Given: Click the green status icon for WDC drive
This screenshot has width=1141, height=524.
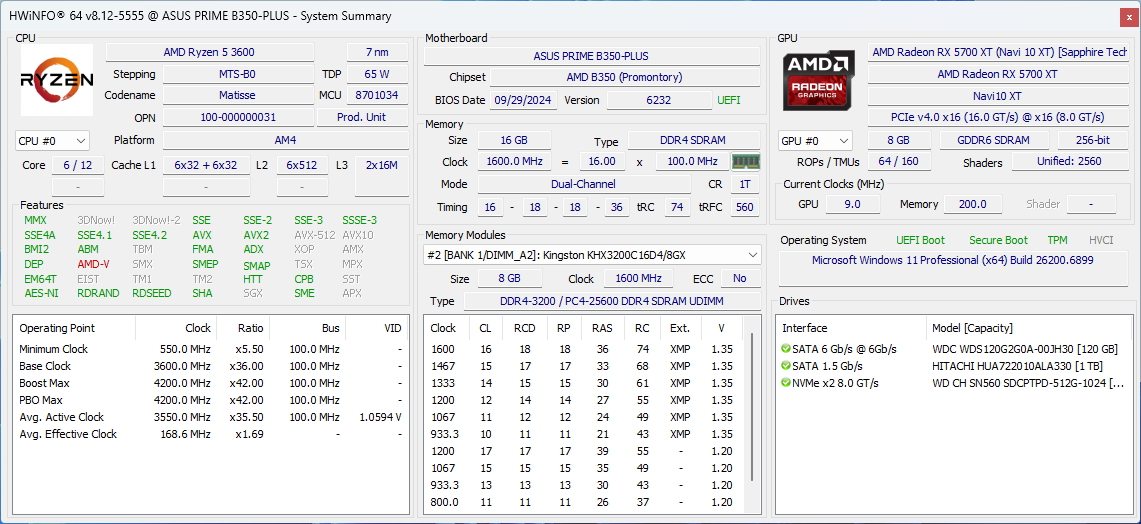Looking at the screenshot, I should pos(786,349).
